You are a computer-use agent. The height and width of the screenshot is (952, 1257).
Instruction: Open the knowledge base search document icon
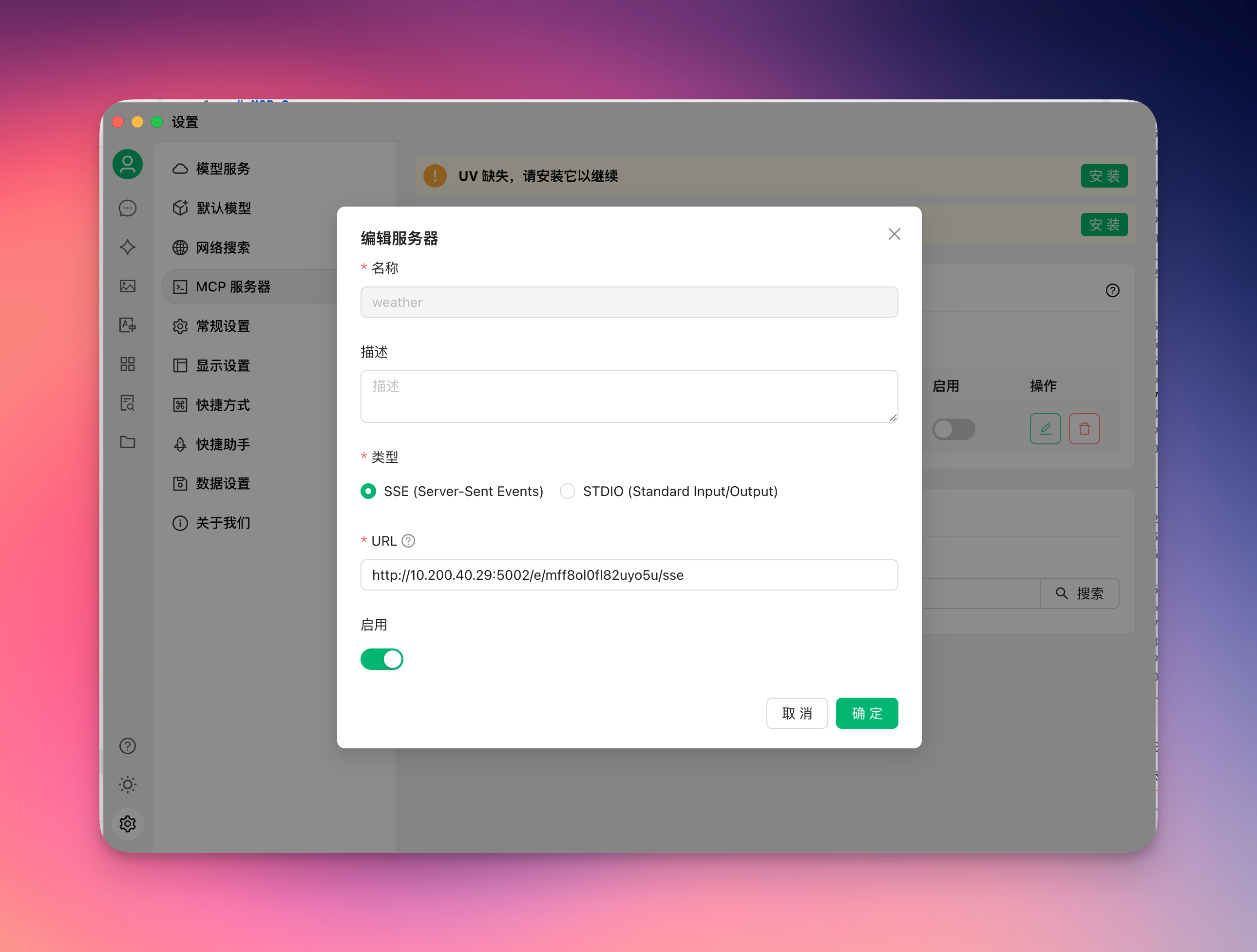(x=127, y=403)
